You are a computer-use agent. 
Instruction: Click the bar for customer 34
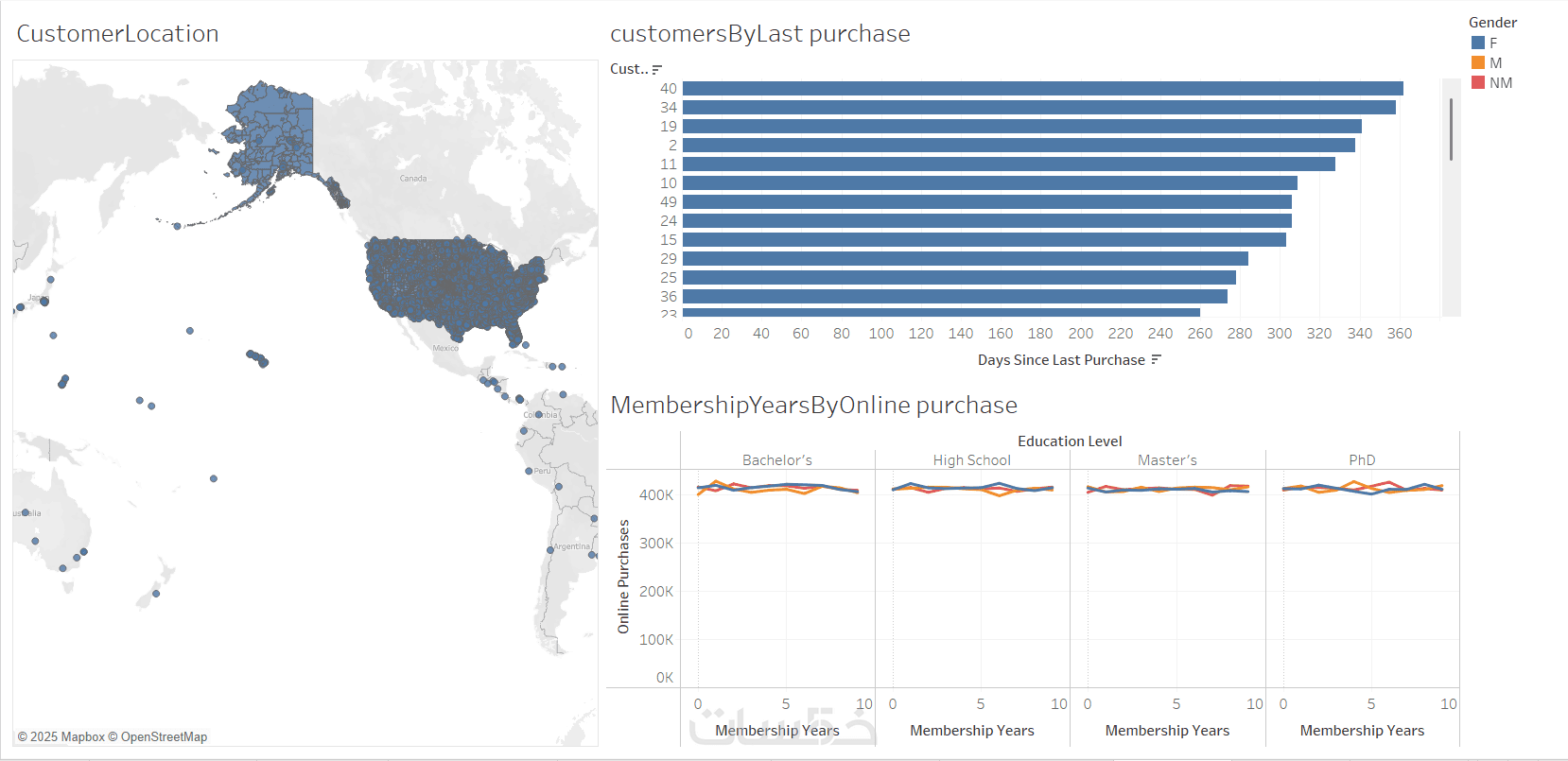pyautogui.click(x=1038, y=108)
